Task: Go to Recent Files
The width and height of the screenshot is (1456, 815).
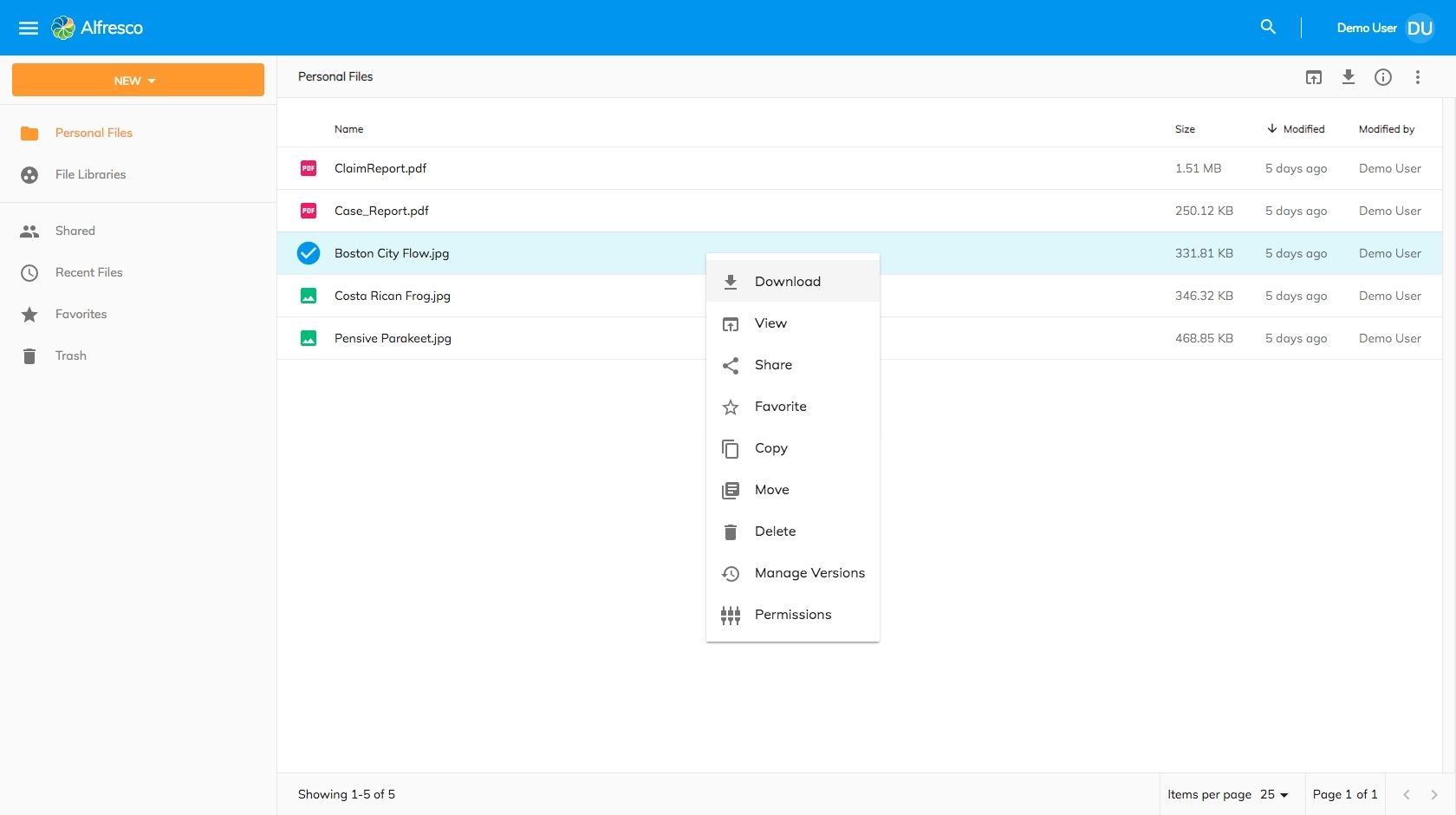Action: [x=89, y=272]
